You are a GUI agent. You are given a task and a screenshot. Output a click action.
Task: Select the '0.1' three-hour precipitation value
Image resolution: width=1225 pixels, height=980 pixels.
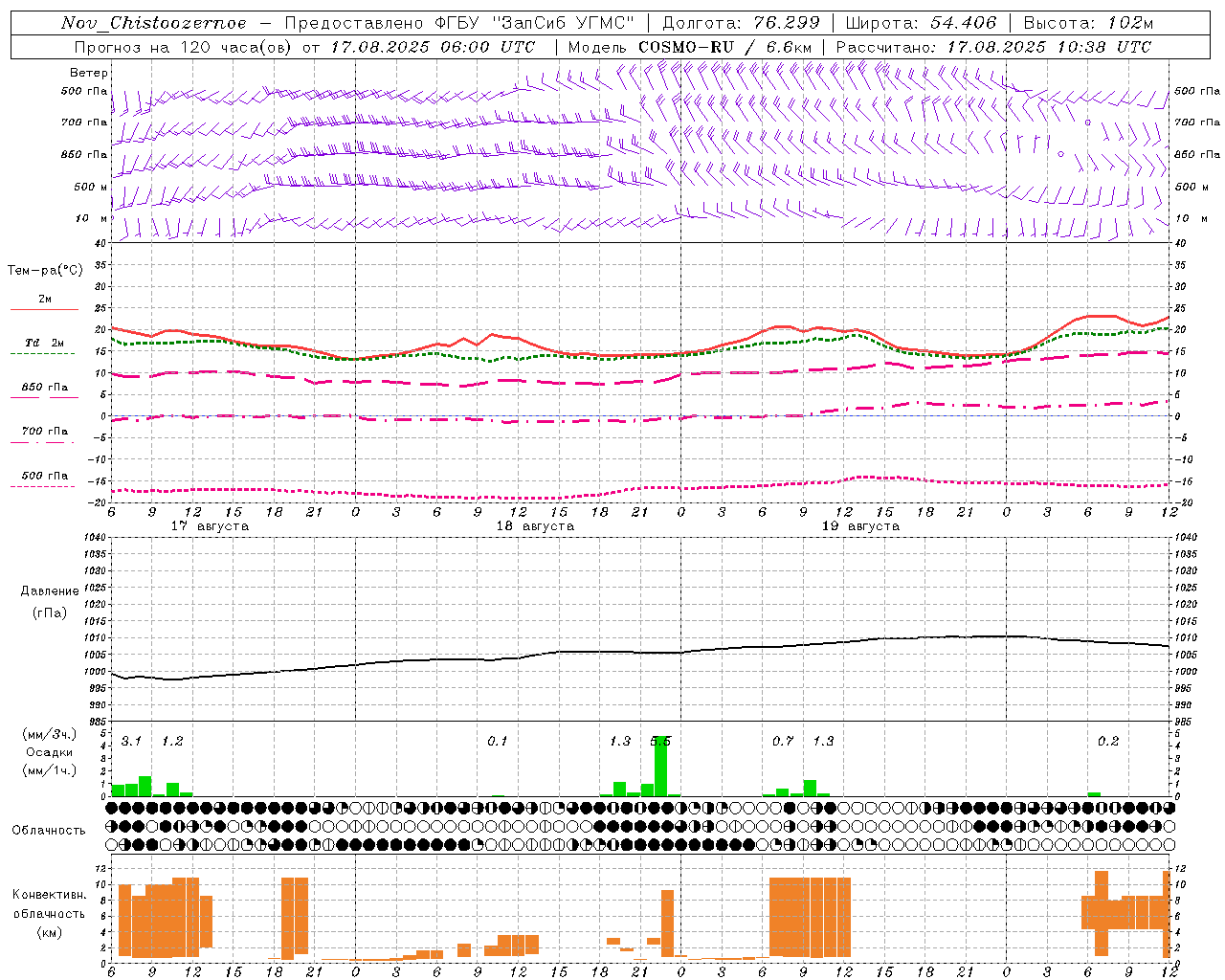coord(498,742)
